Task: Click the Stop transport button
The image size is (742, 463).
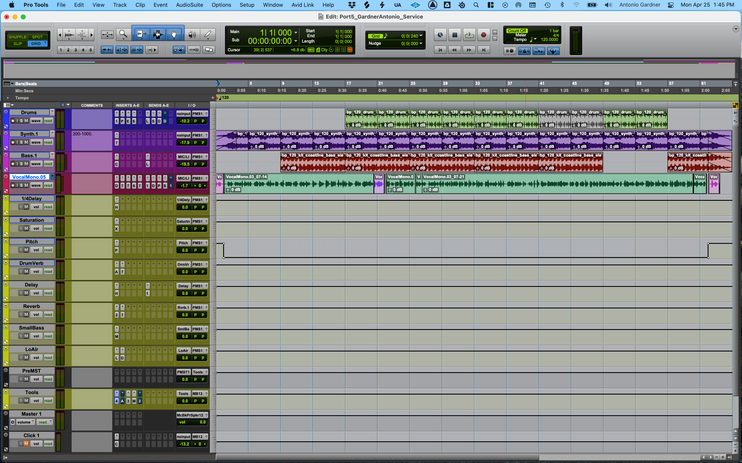Action: [455, 35]
